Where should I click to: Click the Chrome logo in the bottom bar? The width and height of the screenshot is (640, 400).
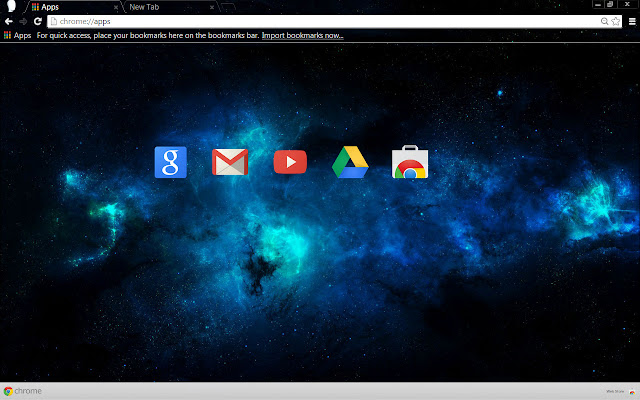(x=22, y=391)
